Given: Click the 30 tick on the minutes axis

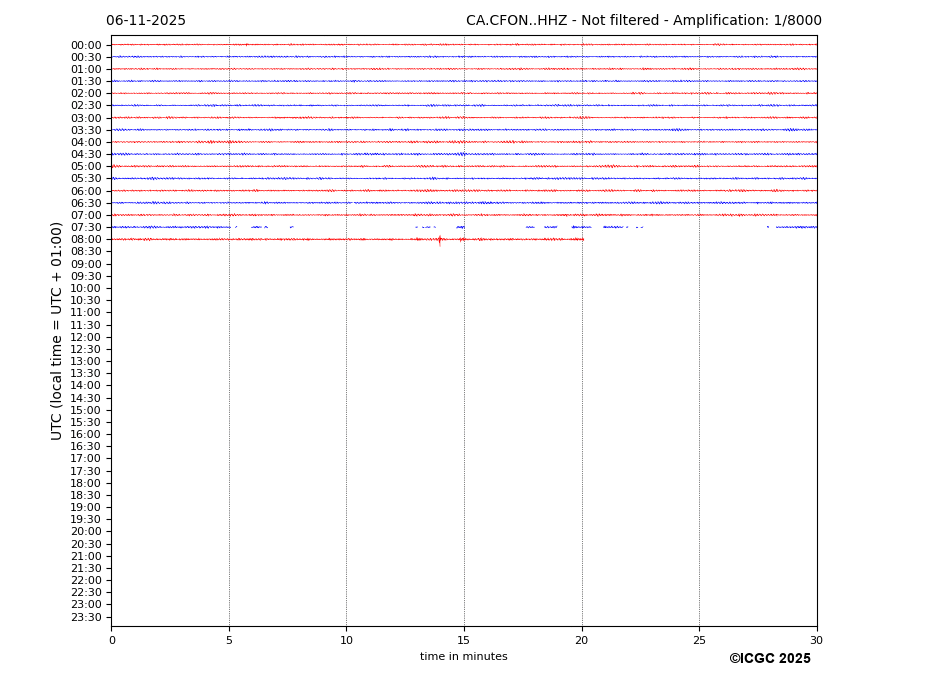Looking at the screenshot, I should (x=816, y=640).
